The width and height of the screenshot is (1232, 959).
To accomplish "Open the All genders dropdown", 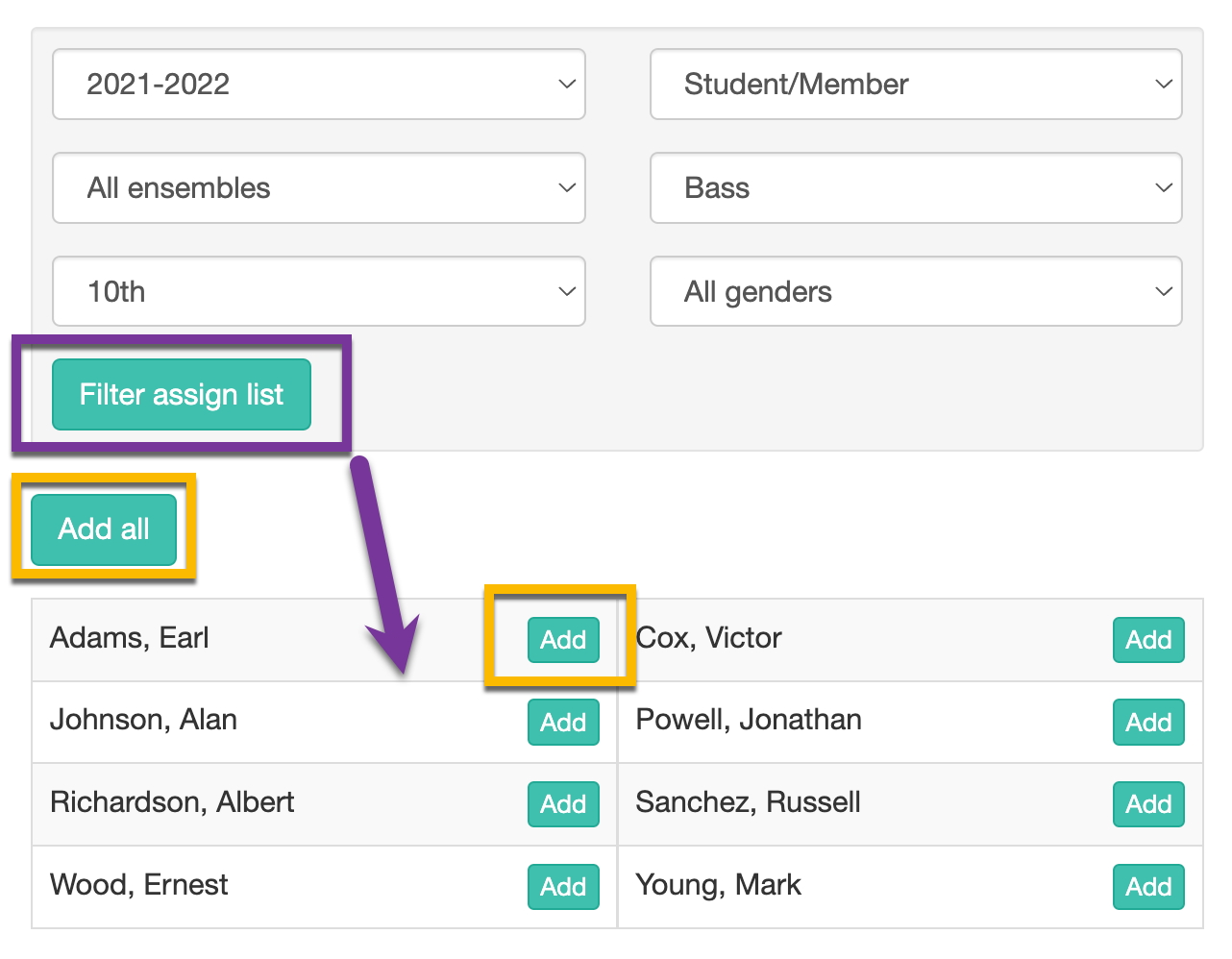I will point(916,291).
